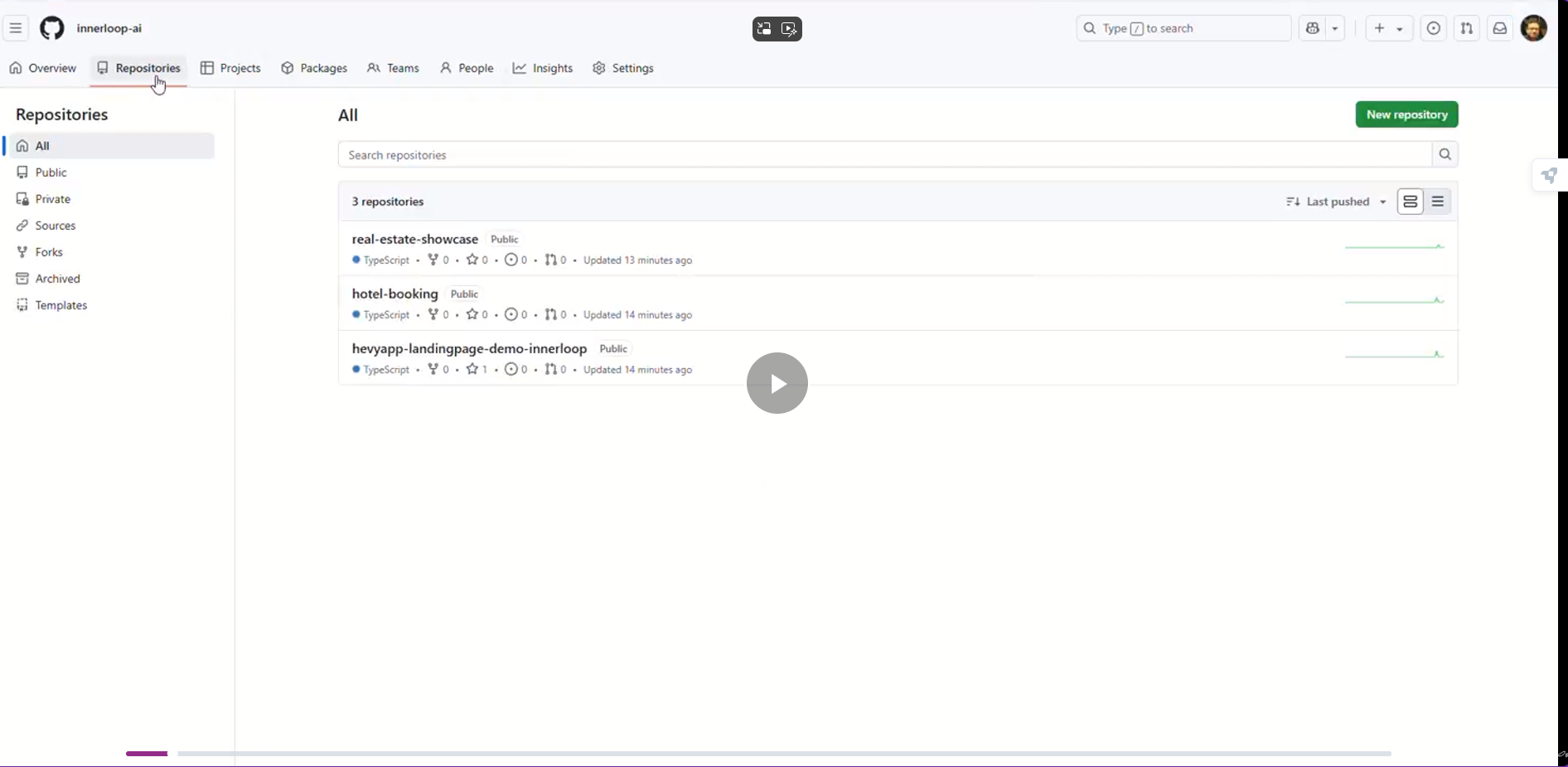
Task: Select the Repositories tab
Action: [138, 68]
